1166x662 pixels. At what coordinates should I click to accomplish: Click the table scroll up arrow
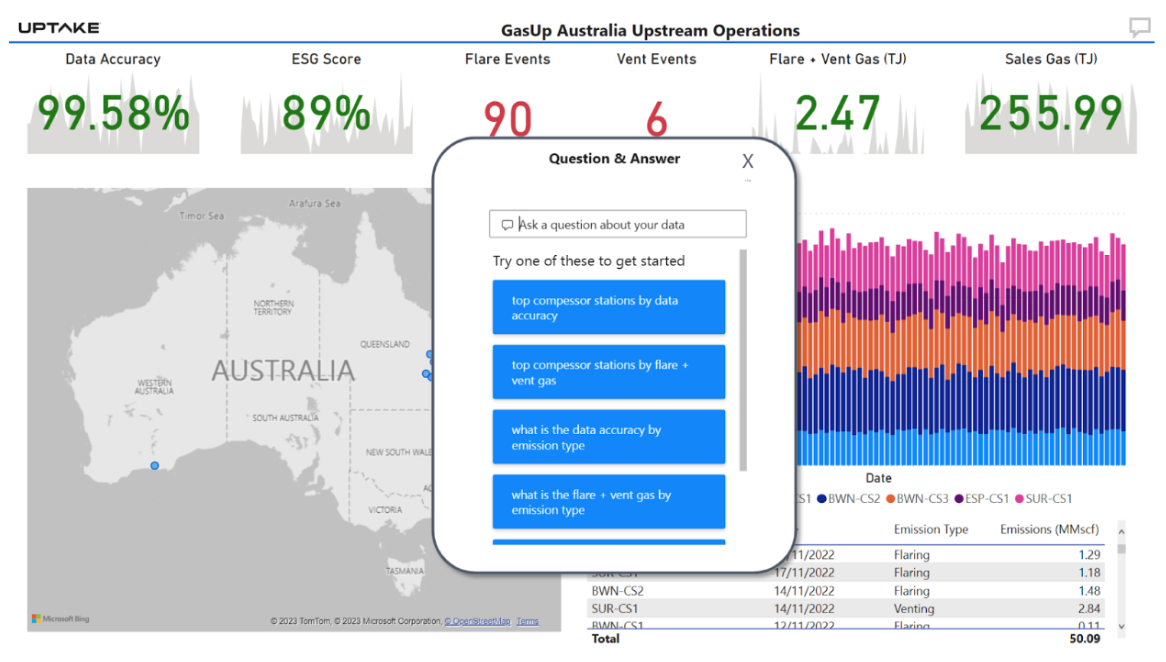(1121, 531)
